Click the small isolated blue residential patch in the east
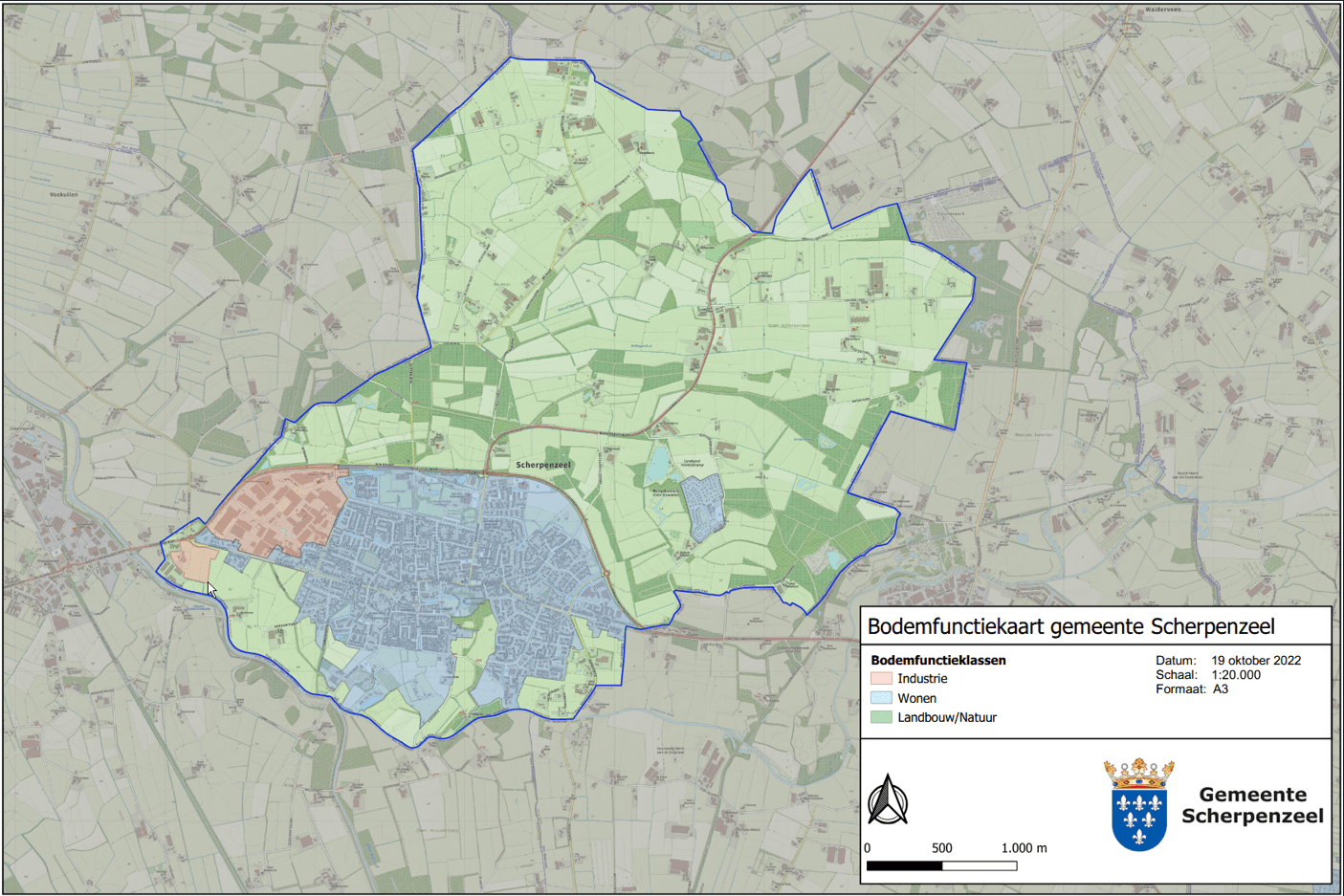Viewport: 1344px width, 896px height. 704,507
